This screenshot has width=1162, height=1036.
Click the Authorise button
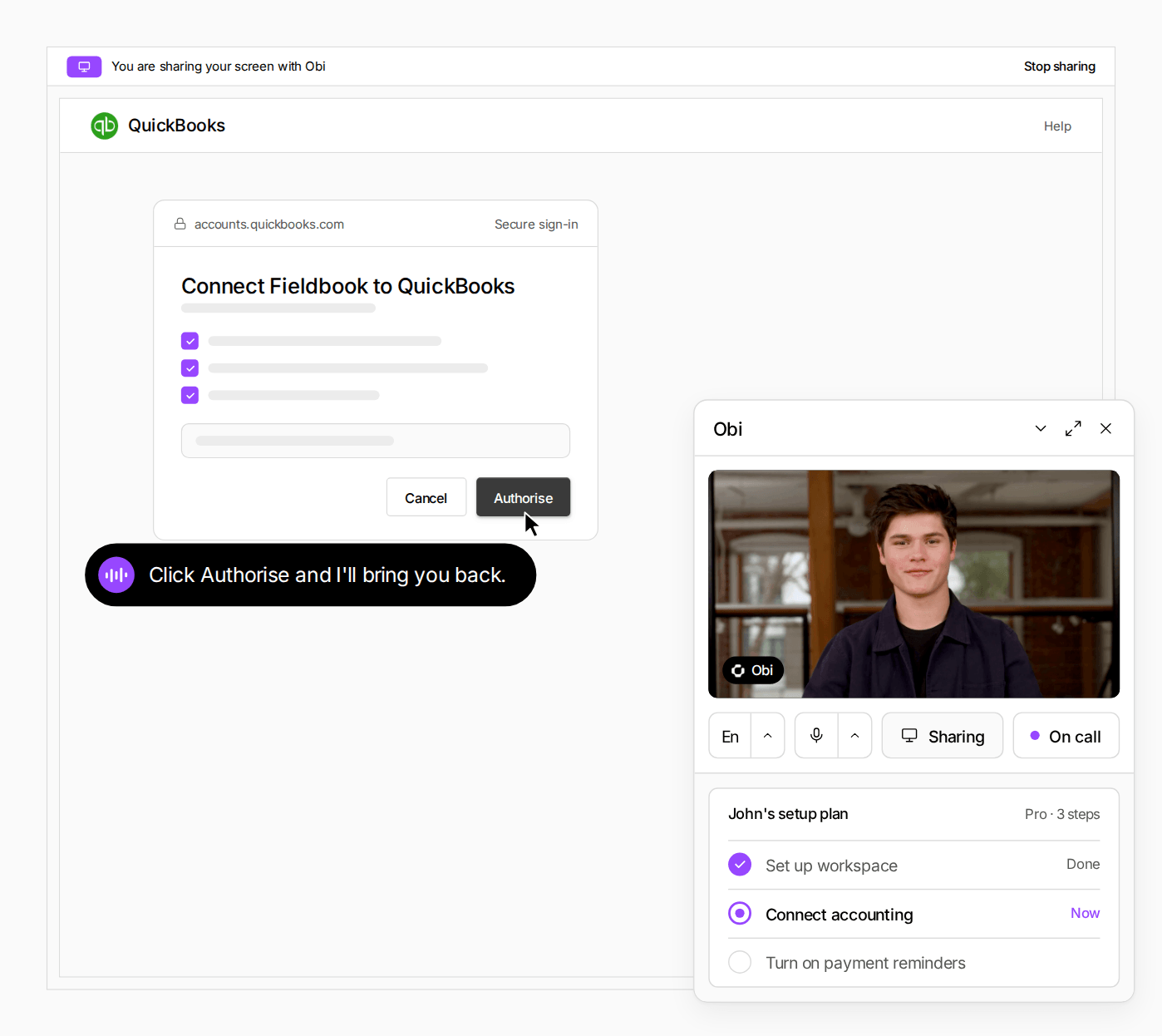(523, 497)
